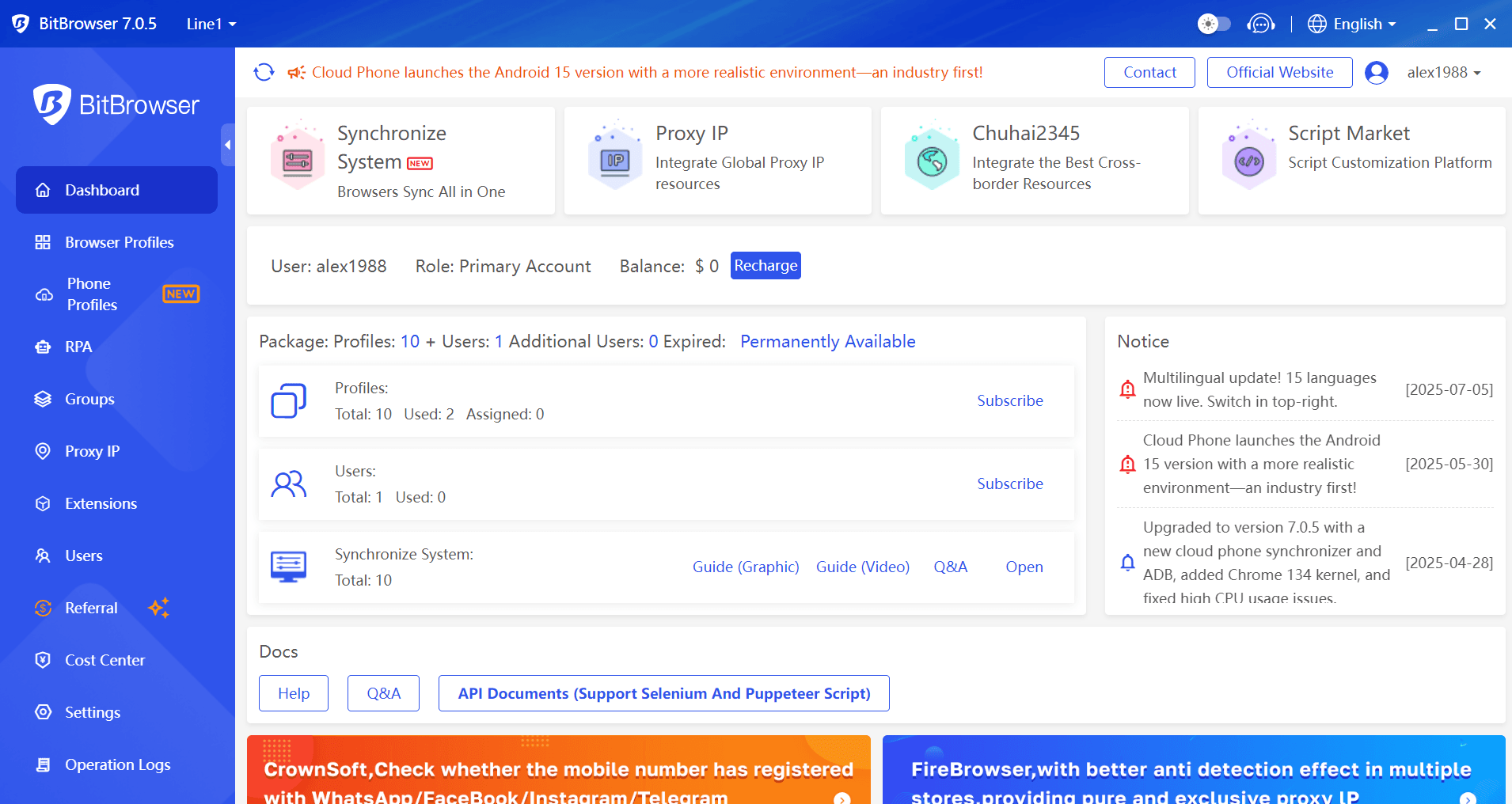Click the NEW badge beside Phone Profiles

click(181, 294)
